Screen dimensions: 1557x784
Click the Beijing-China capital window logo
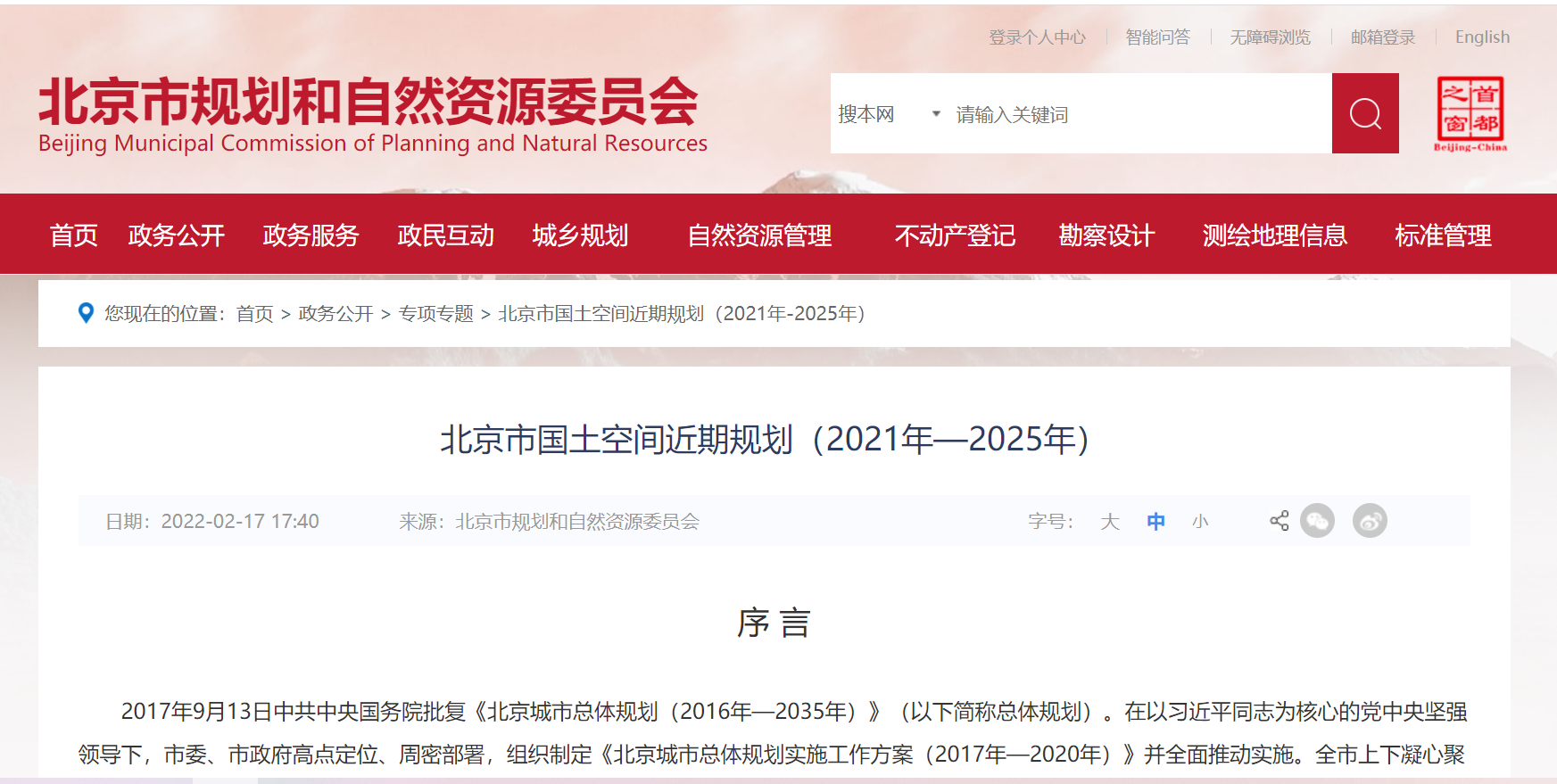click(x=1470, y=113)
